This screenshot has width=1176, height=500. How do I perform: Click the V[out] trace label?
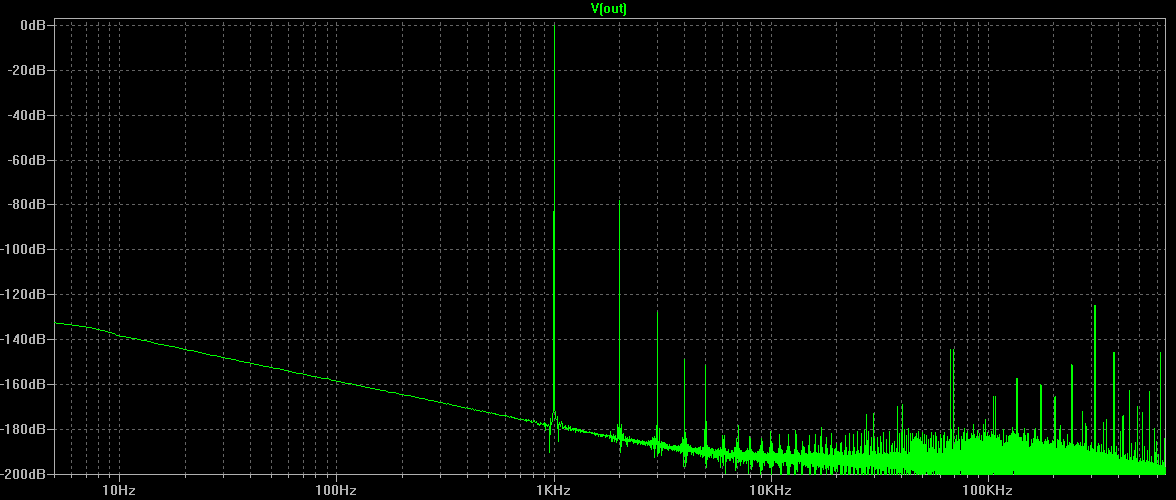pyautogui.click(x=608, y=9)
